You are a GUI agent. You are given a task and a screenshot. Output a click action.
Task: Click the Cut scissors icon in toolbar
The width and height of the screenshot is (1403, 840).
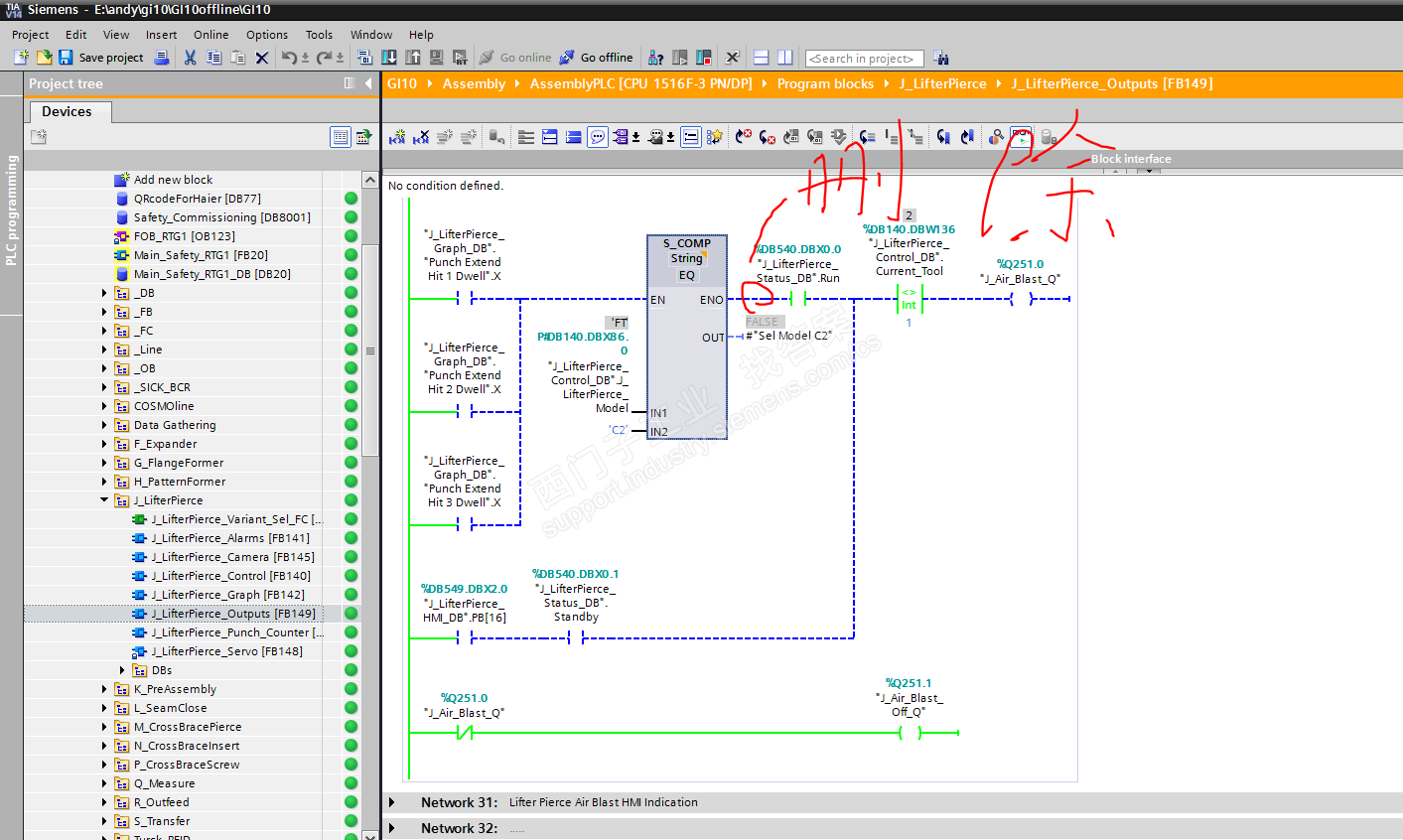click(190, 58)
